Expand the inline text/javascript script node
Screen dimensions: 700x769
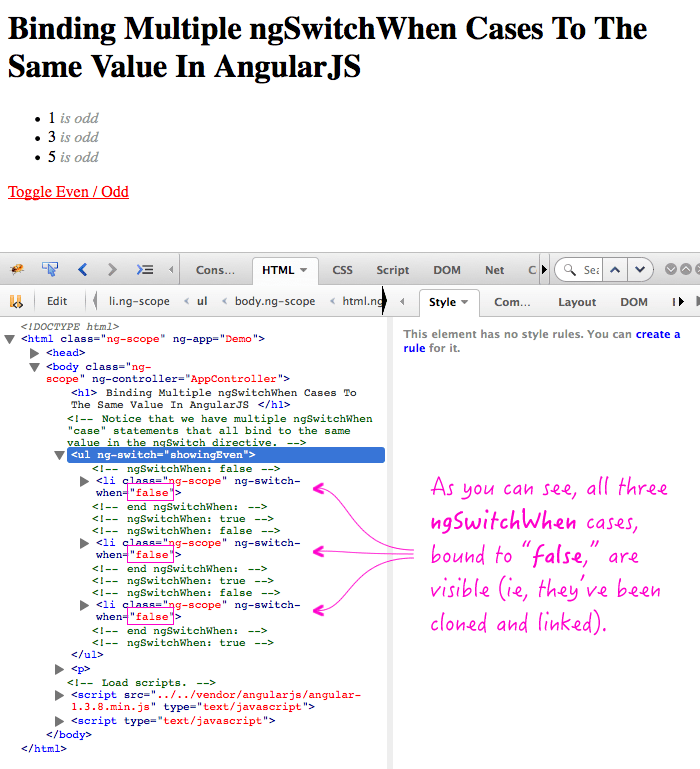coord(59,721)
